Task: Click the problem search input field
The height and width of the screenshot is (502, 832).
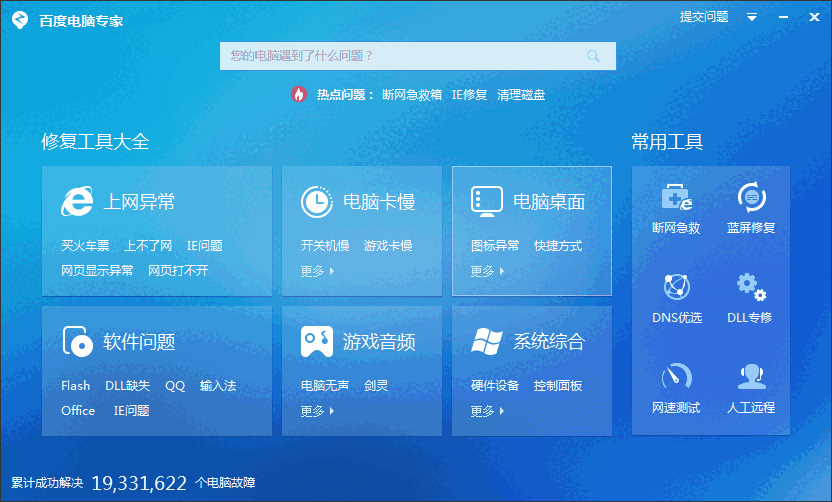Action: (418, 56)
